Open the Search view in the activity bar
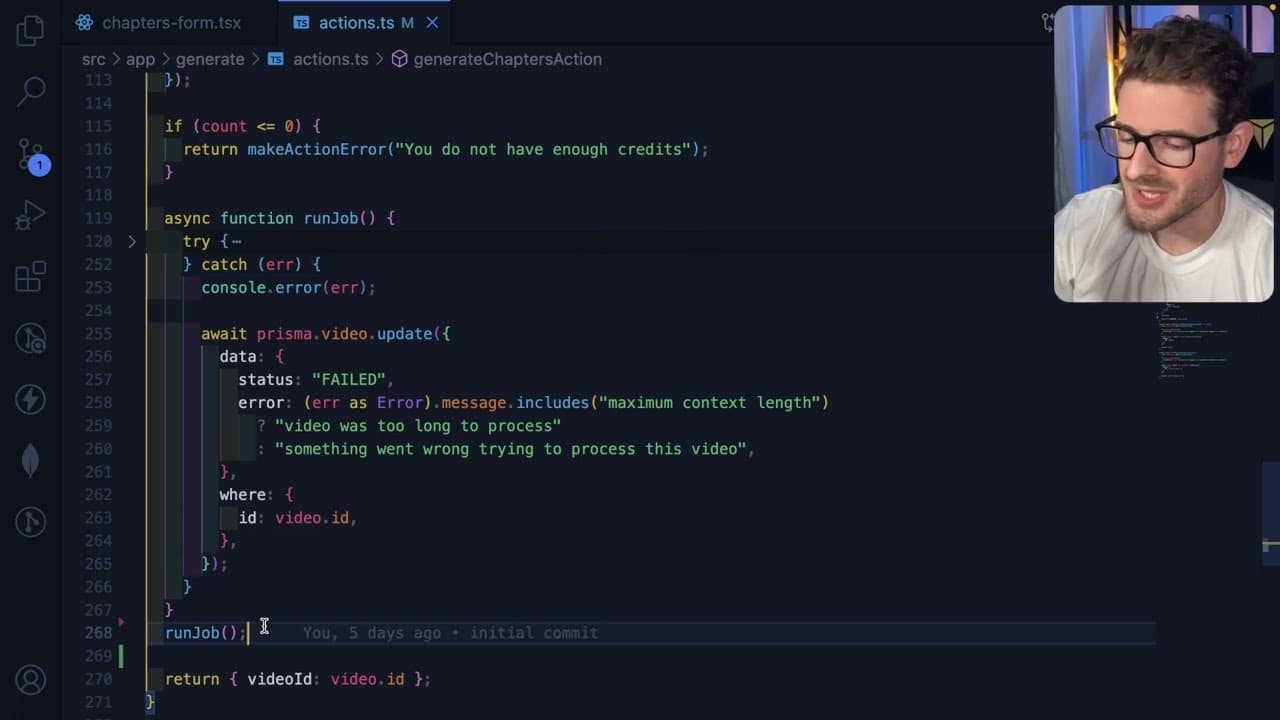The width and height of the screenshot is (1280, 720). [x=31, y=91]
